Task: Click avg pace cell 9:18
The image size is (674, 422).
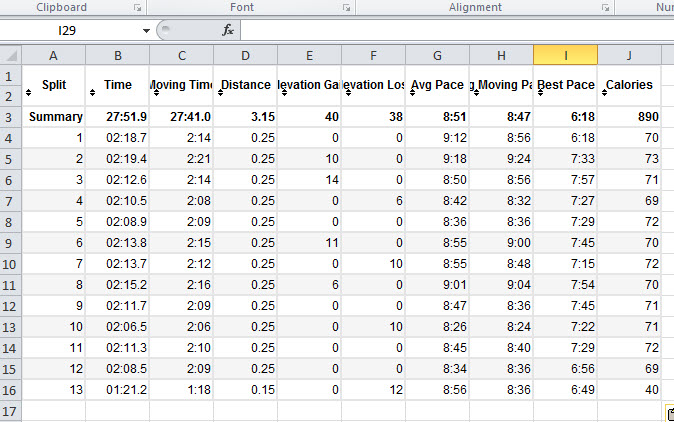Action: [x=437, y=159]
